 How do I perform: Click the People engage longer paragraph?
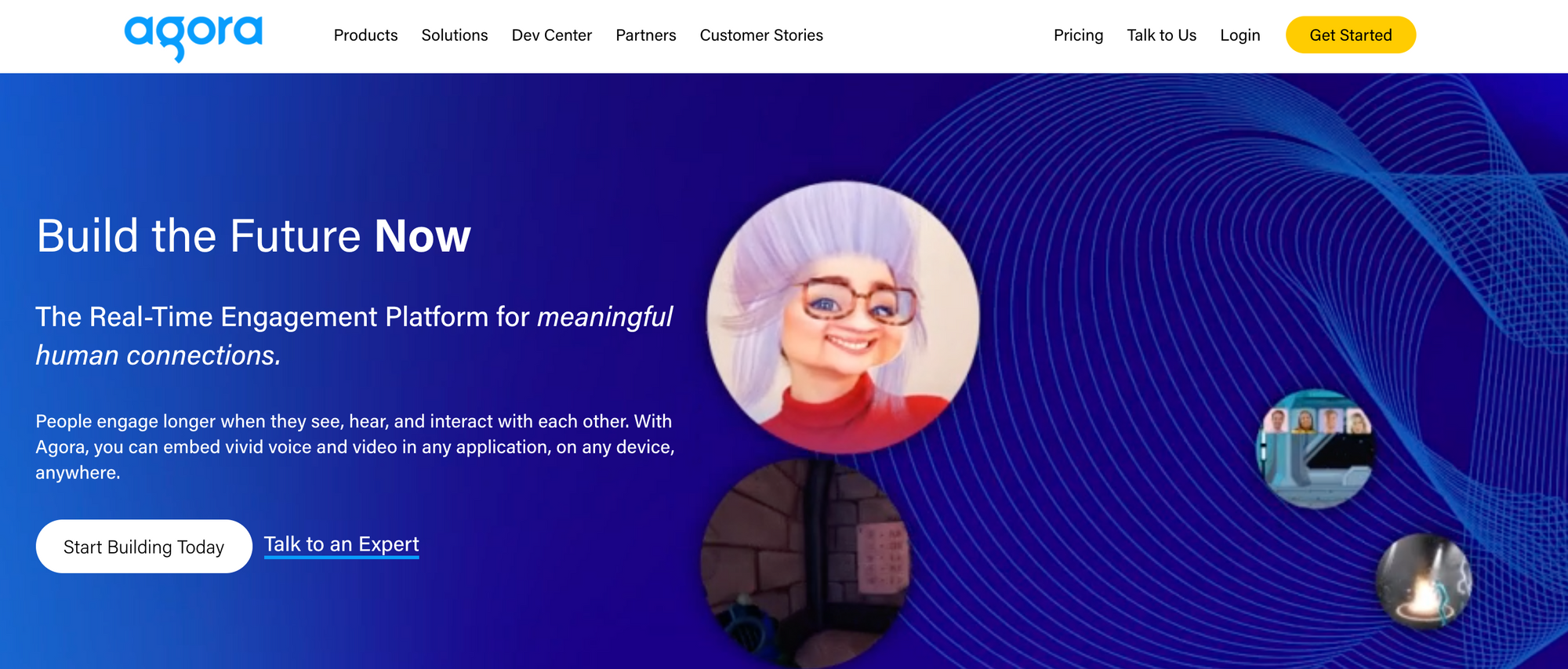(x=355, y=447)
